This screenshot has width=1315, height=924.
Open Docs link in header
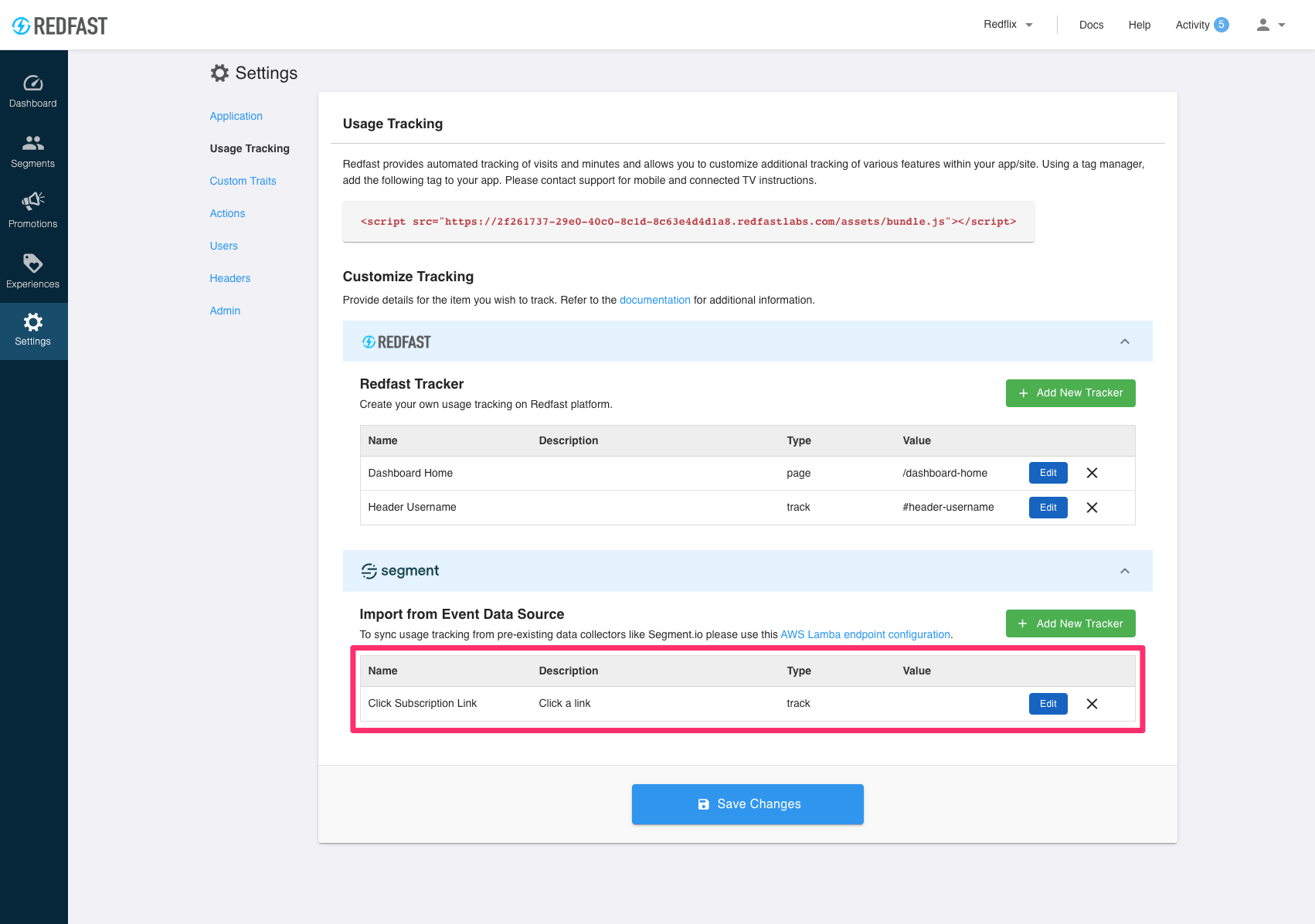point(1091,25)
